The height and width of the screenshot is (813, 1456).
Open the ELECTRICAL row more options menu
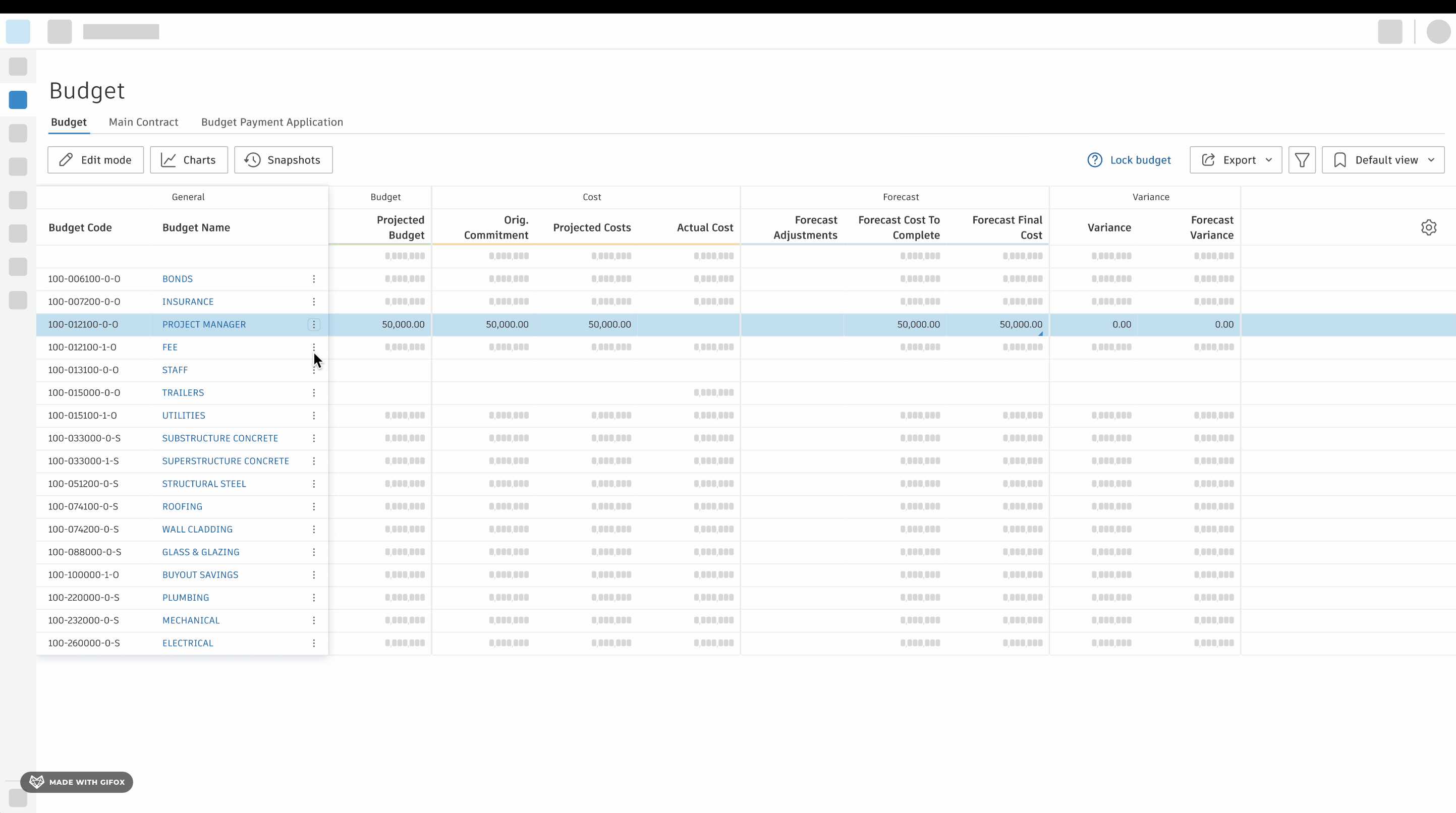pyautogui.click(x=314, y=643)
